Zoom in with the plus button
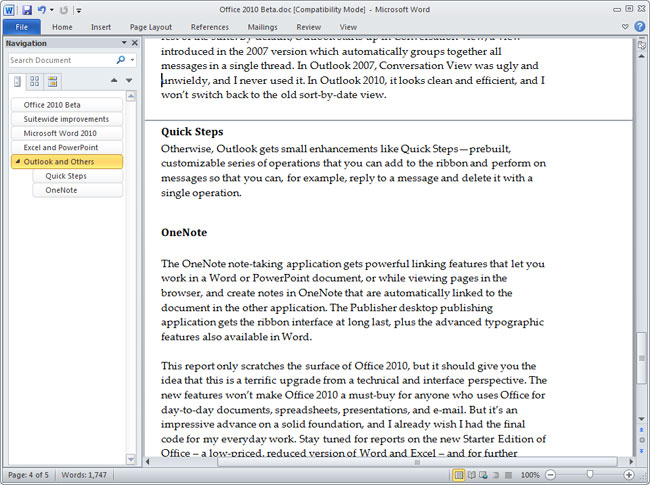650x485 pixels. click(629, 475)
